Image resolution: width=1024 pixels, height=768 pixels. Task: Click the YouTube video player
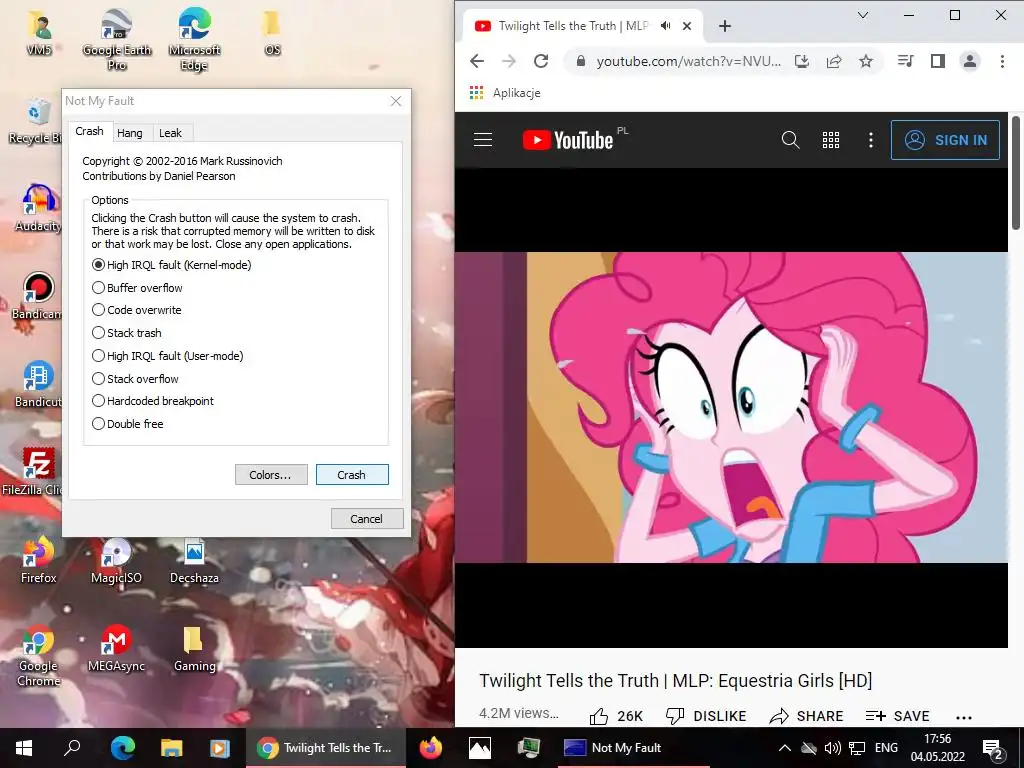coord(731,408)
